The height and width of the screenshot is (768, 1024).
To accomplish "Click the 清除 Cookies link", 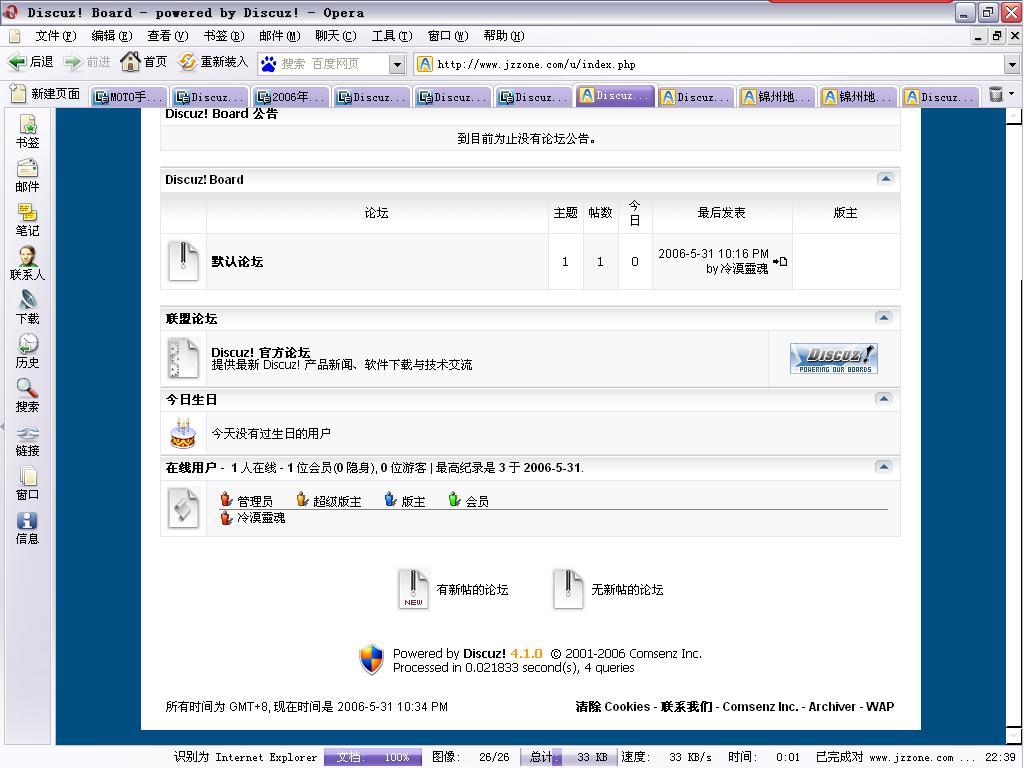I will click(x=613, y=707).
